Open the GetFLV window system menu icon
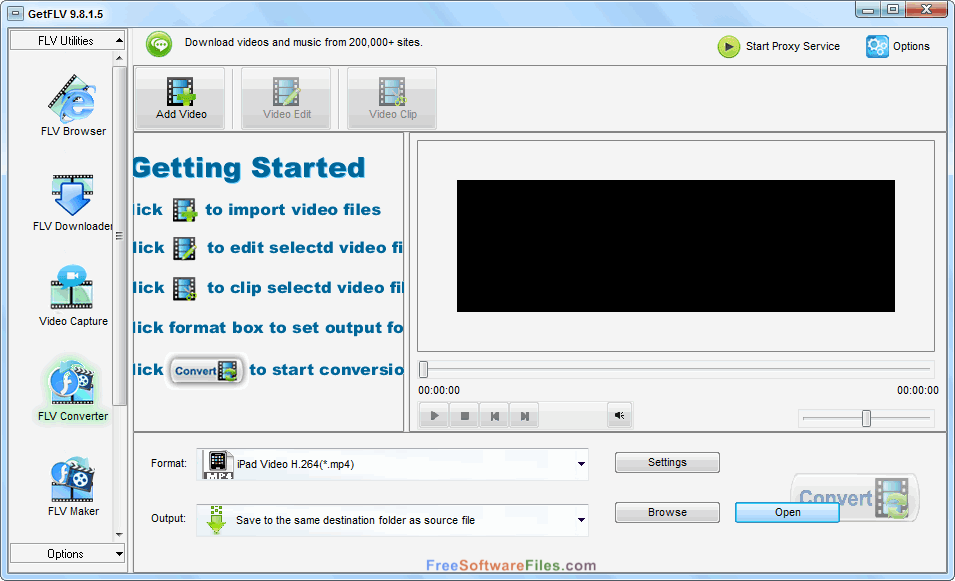Screen dimensions: 955x581 pos(16,13)
